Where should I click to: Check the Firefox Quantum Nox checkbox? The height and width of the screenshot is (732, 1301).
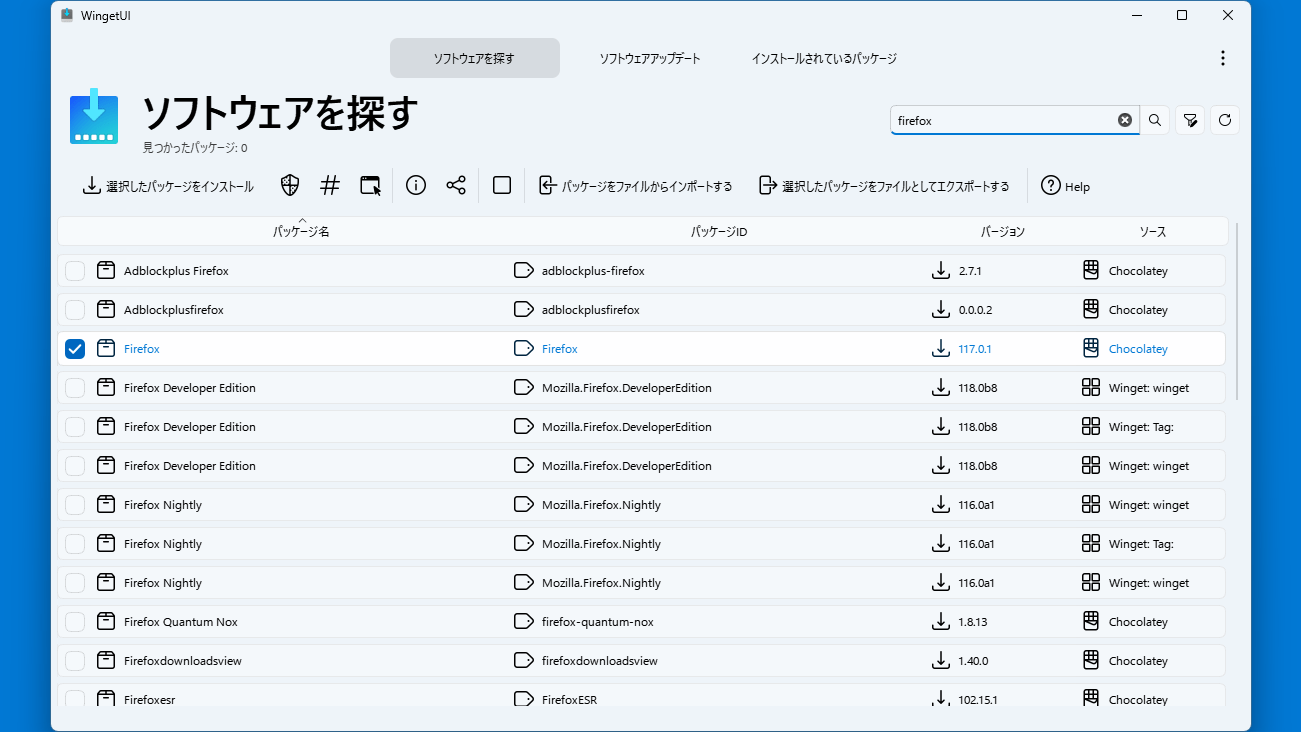point(75,622)
